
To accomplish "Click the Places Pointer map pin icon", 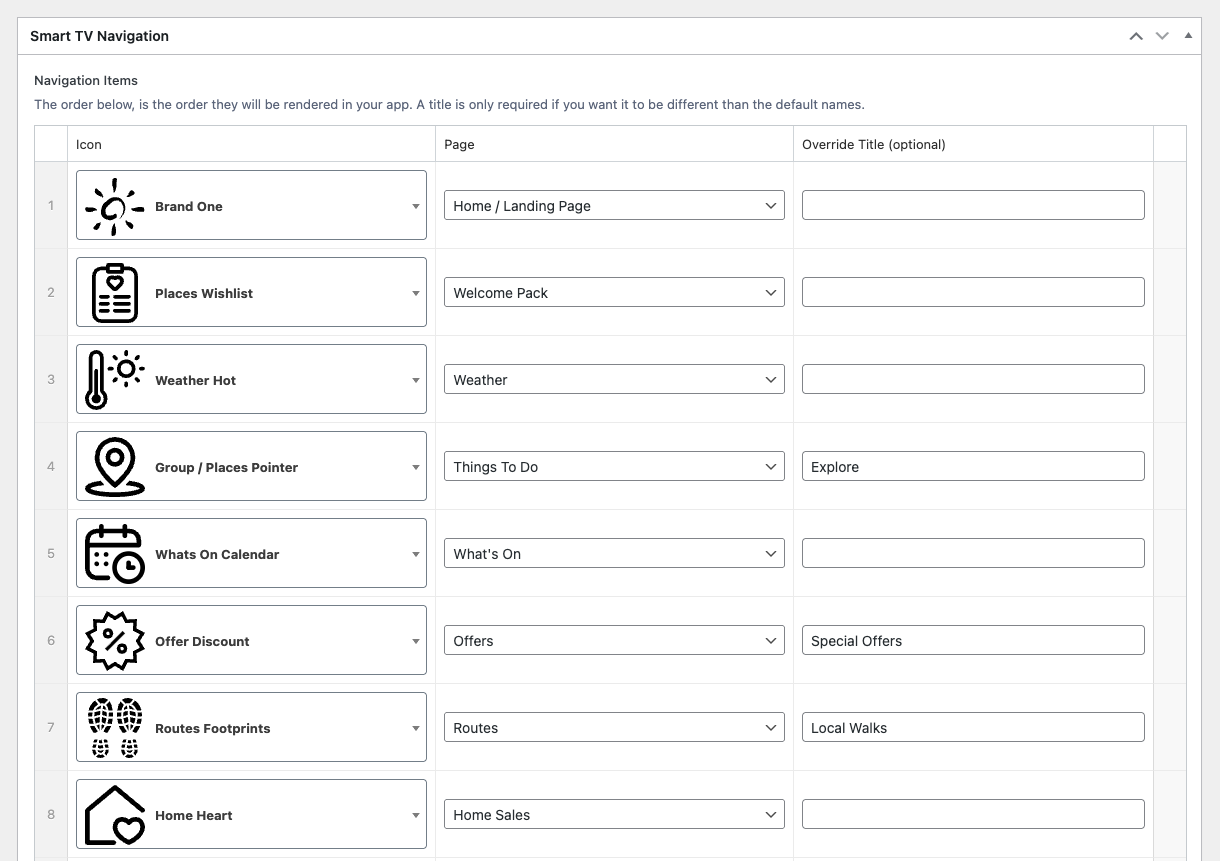I will pyautogui.click(x=114, y=467).
